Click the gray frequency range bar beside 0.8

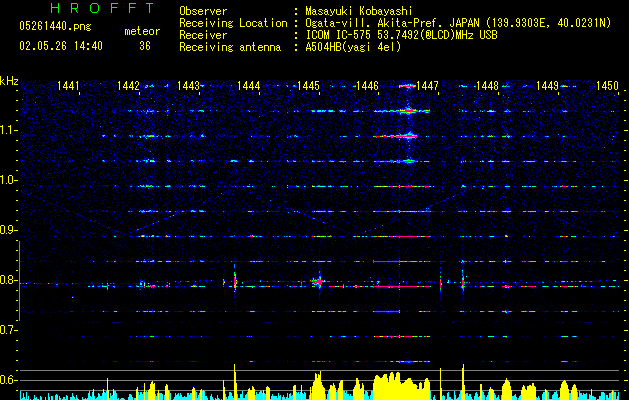point(19,281)
